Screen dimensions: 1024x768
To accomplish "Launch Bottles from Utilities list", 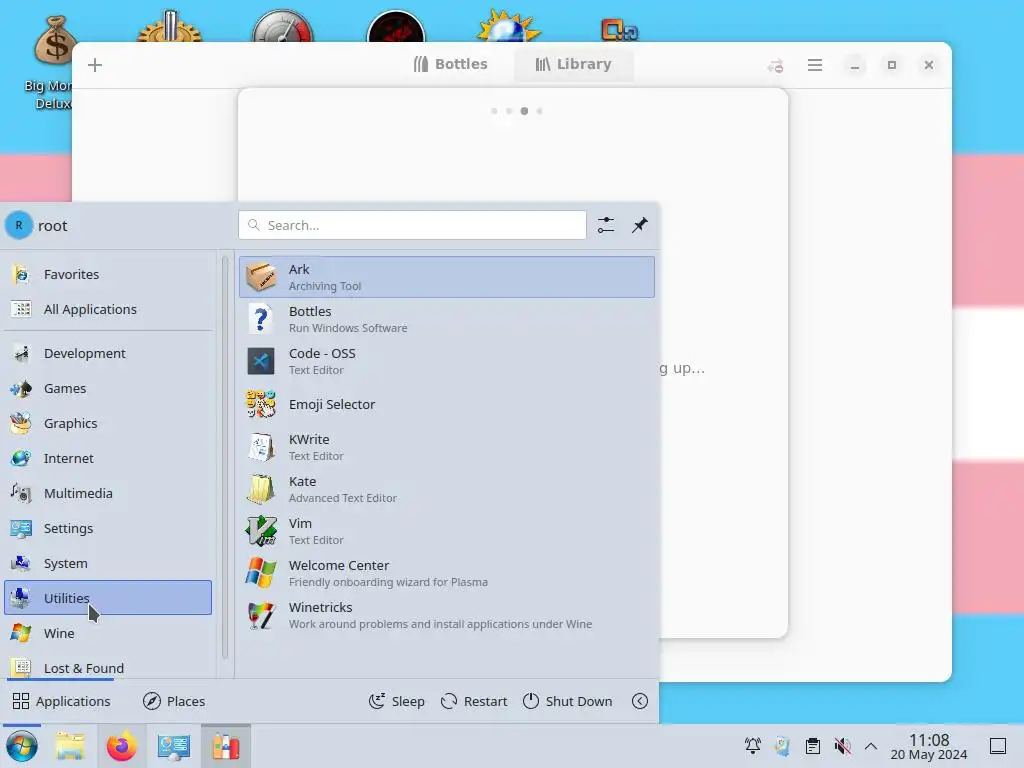I will (447, 319).
